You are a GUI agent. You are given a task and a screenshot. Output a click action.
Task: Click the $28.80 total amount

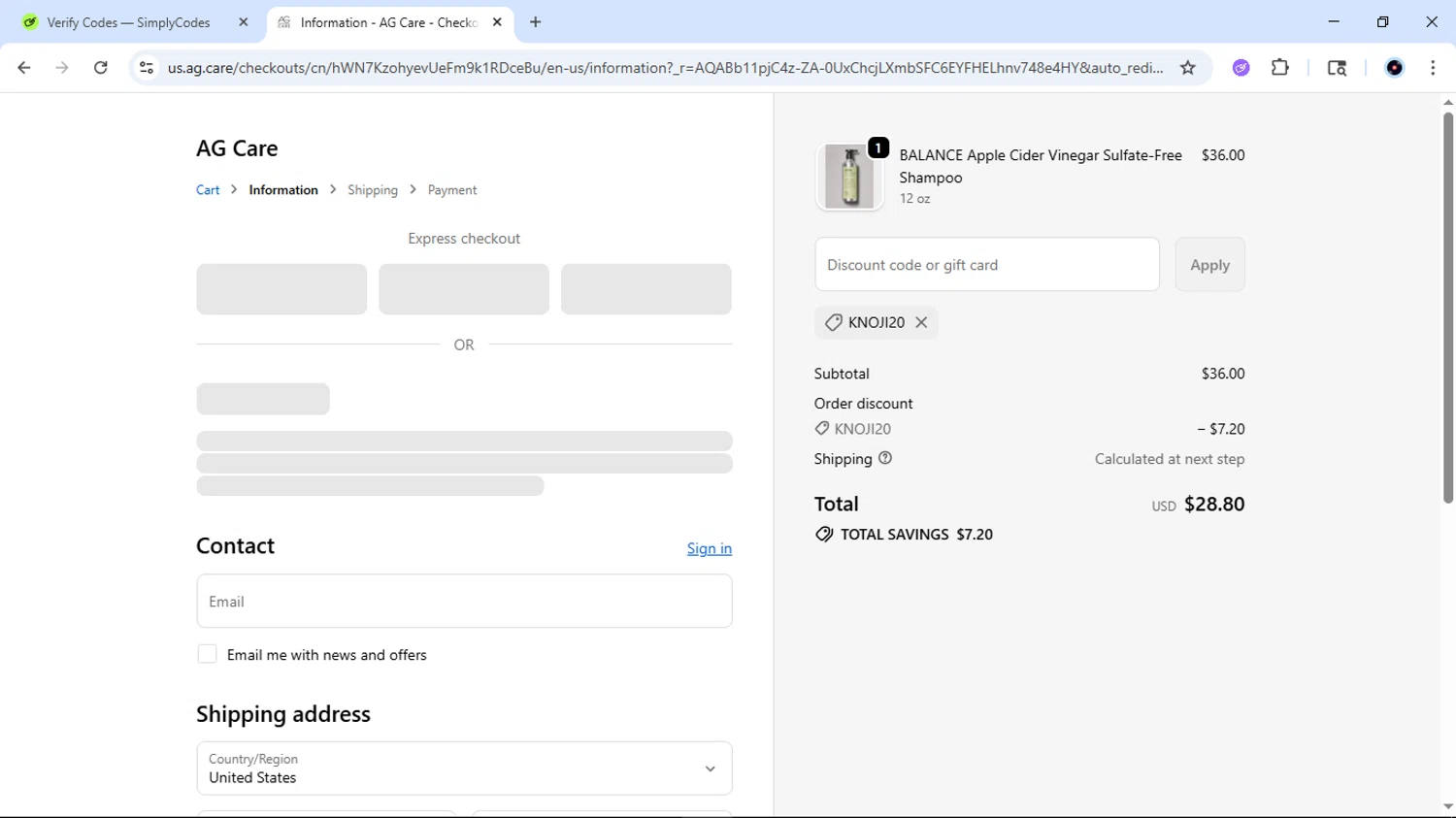1214,505
